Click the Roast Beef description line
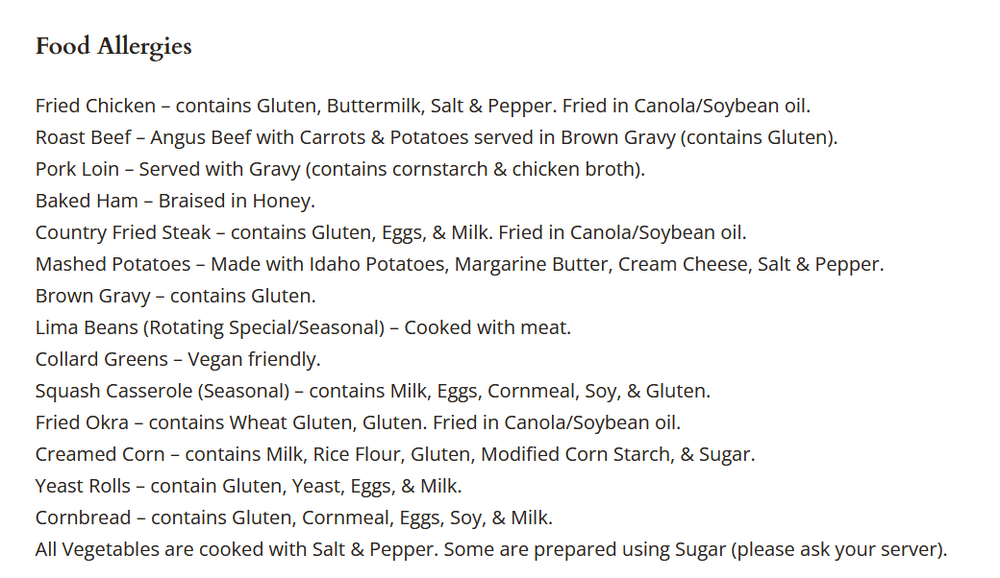Image resolution: width=1000 pixels, height=578 pixels. click(x=436, y=138)
